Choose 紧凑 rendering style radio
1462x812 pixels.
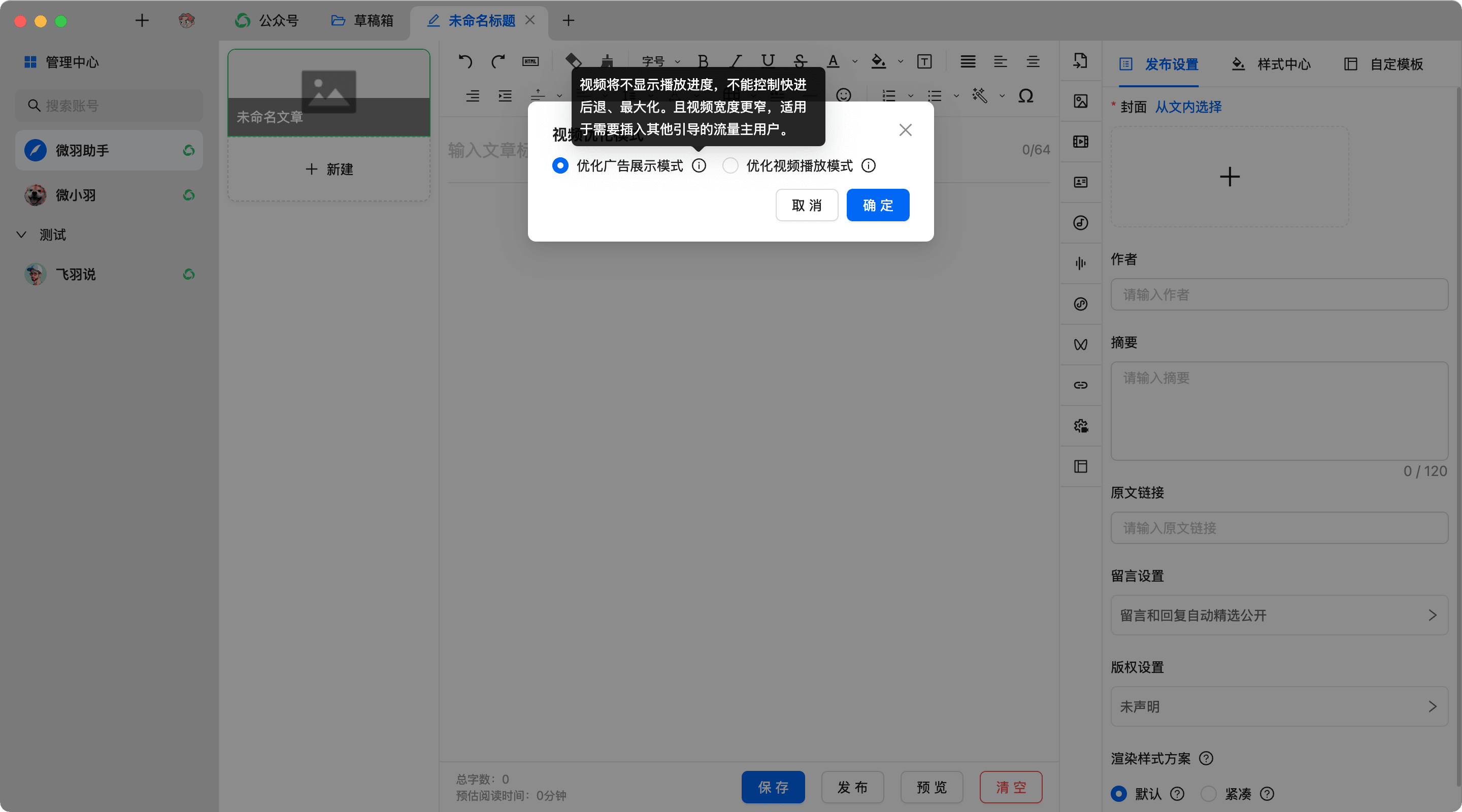point(1208,793)
